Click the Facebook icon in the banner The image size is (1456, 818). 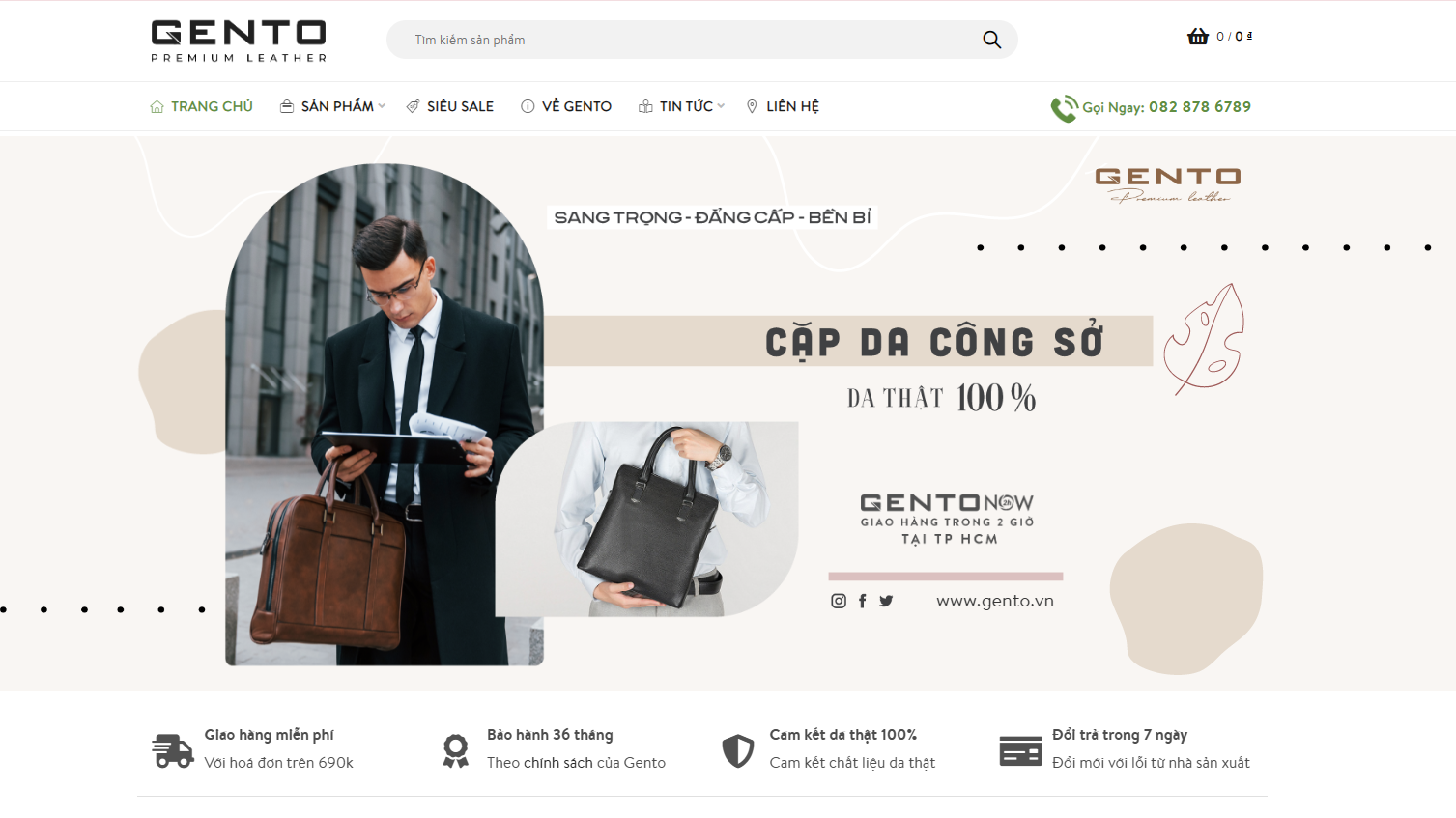[863, 601]
